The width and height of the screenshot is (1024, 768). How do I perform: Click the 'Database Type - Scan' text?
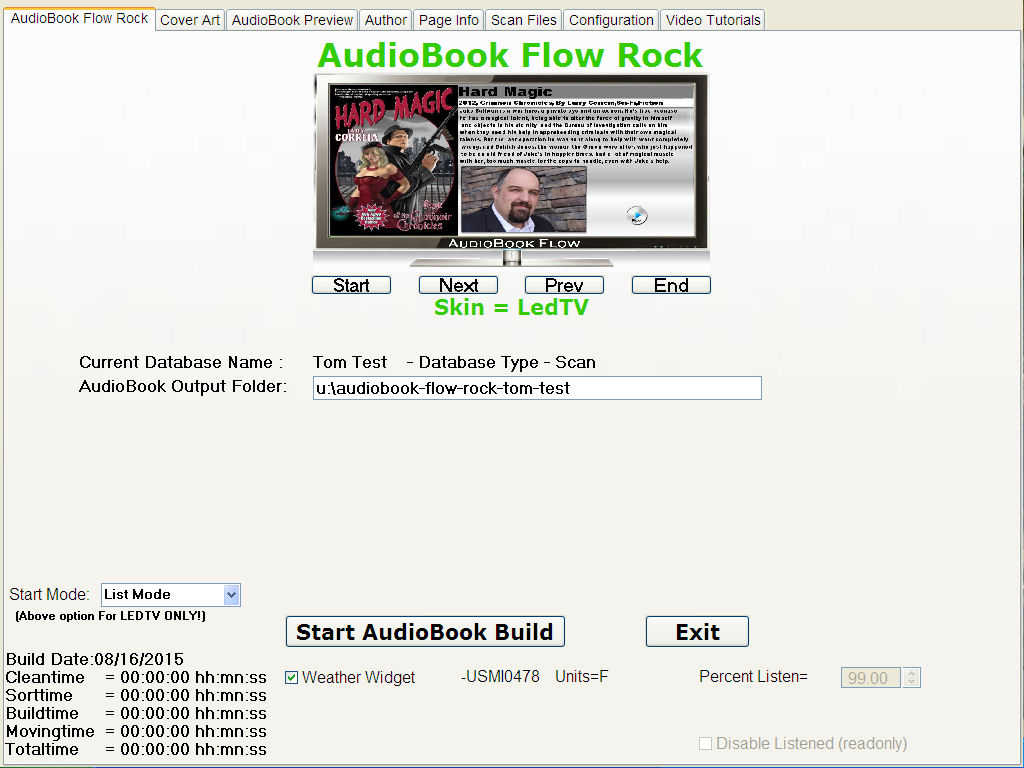pyautogui.click(x=507, y=362)
